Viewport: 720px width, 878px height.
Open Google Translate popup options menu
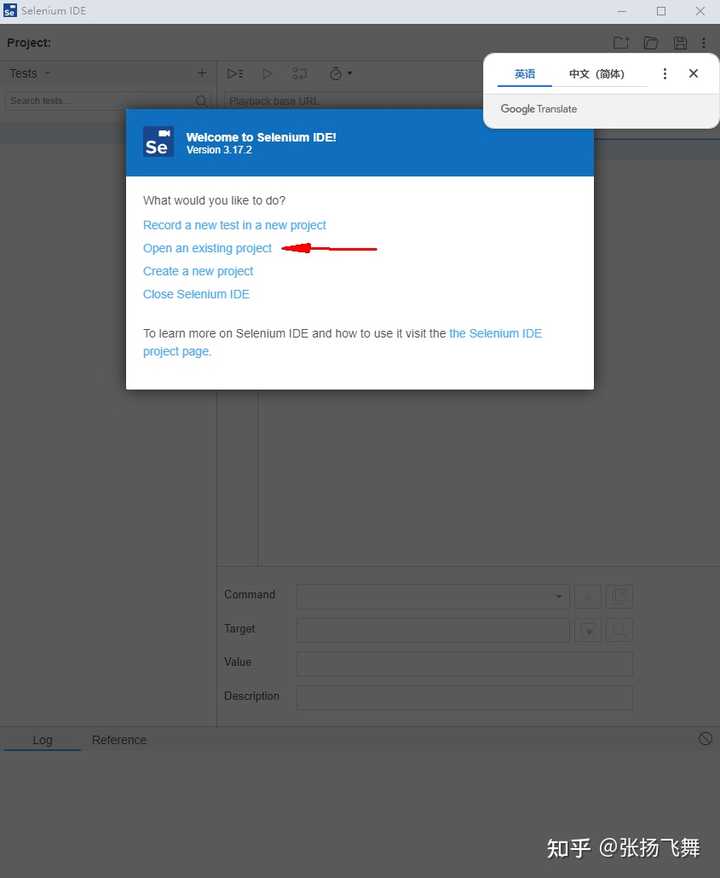click(665, 74)
